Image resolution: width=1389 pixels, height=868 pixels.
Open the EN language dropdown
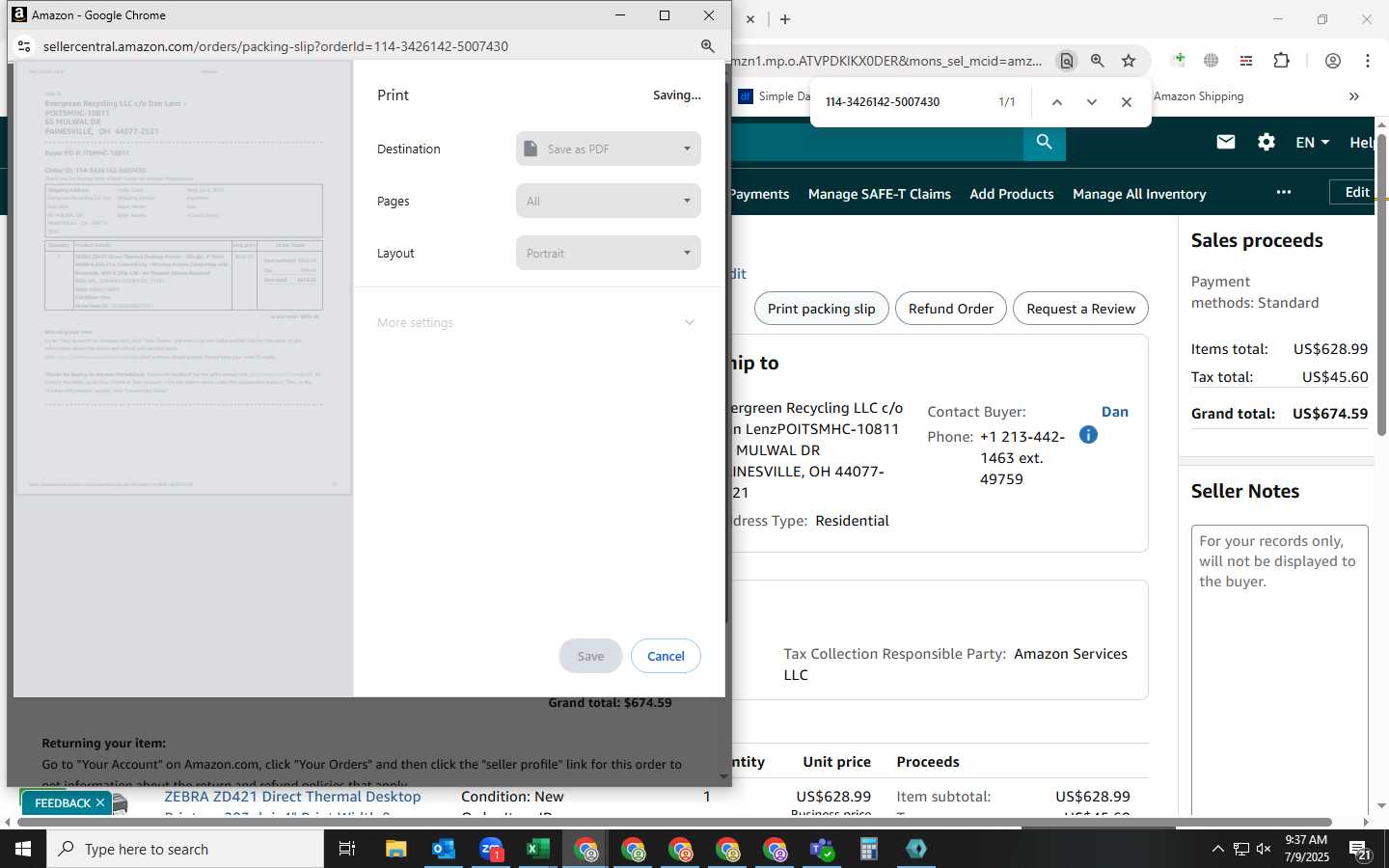pos(1312,143)
